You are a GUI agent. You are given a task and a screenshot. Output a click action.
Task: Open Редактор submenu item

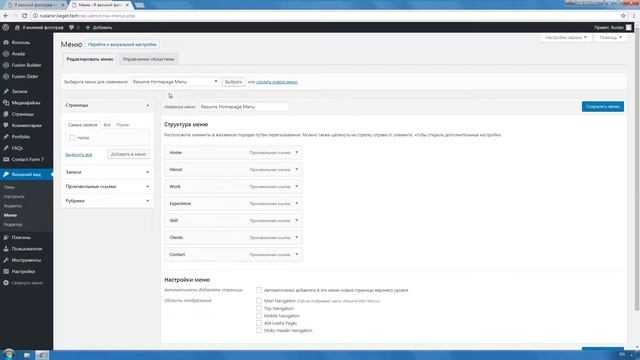coord(13,224)
